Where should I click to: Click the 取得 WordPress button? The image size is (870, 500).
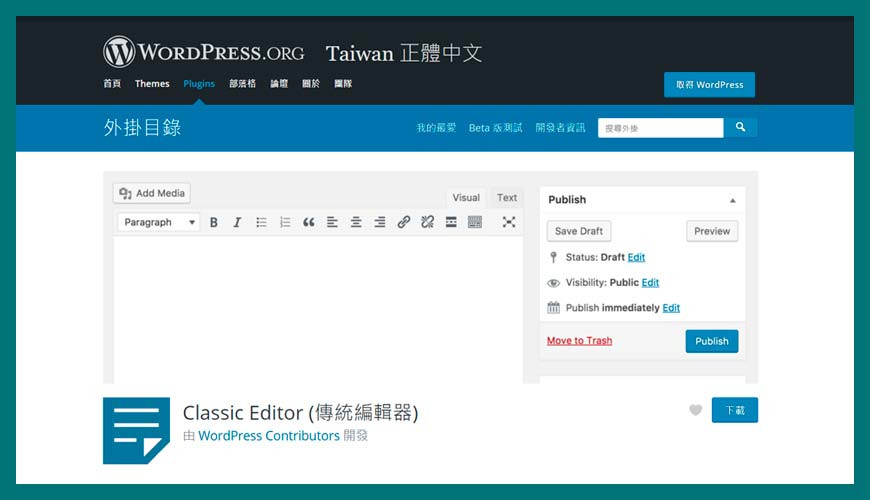[709, 85]
